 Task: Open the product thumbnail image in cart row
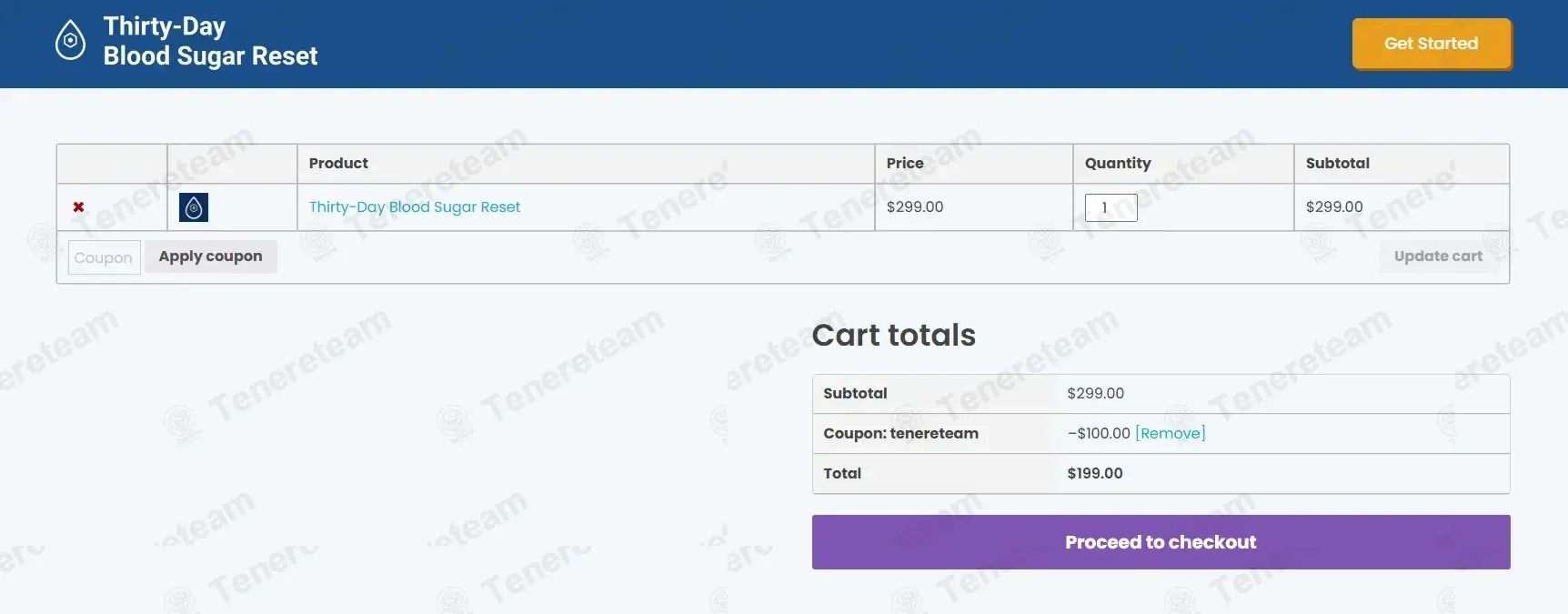coord(194,207)
